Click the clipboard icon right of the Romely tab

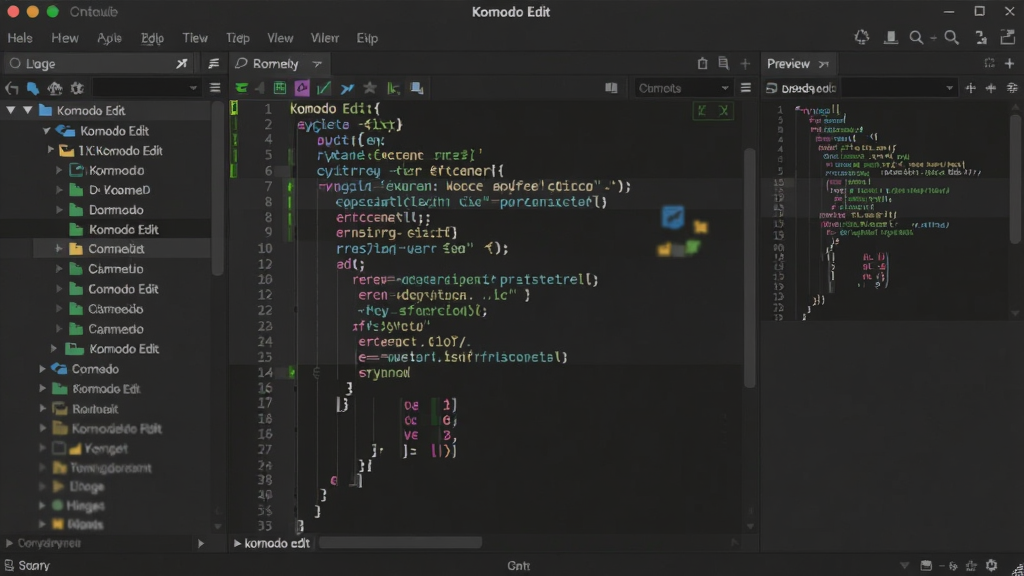[x=702, y=63]
